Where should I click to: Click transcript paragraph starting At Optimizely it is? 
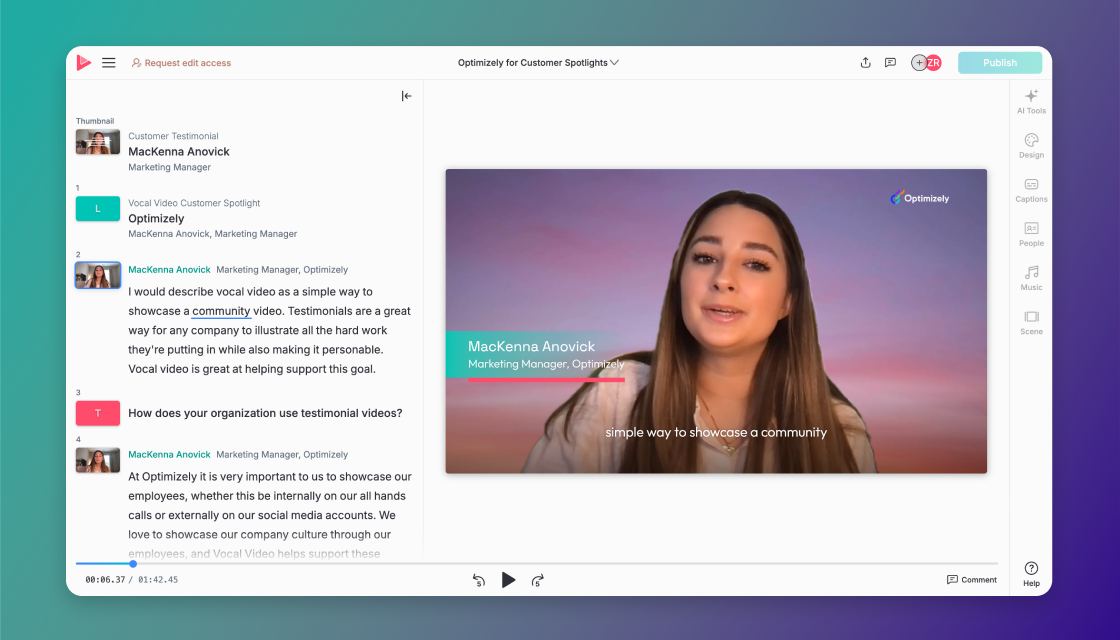[270, 515]
